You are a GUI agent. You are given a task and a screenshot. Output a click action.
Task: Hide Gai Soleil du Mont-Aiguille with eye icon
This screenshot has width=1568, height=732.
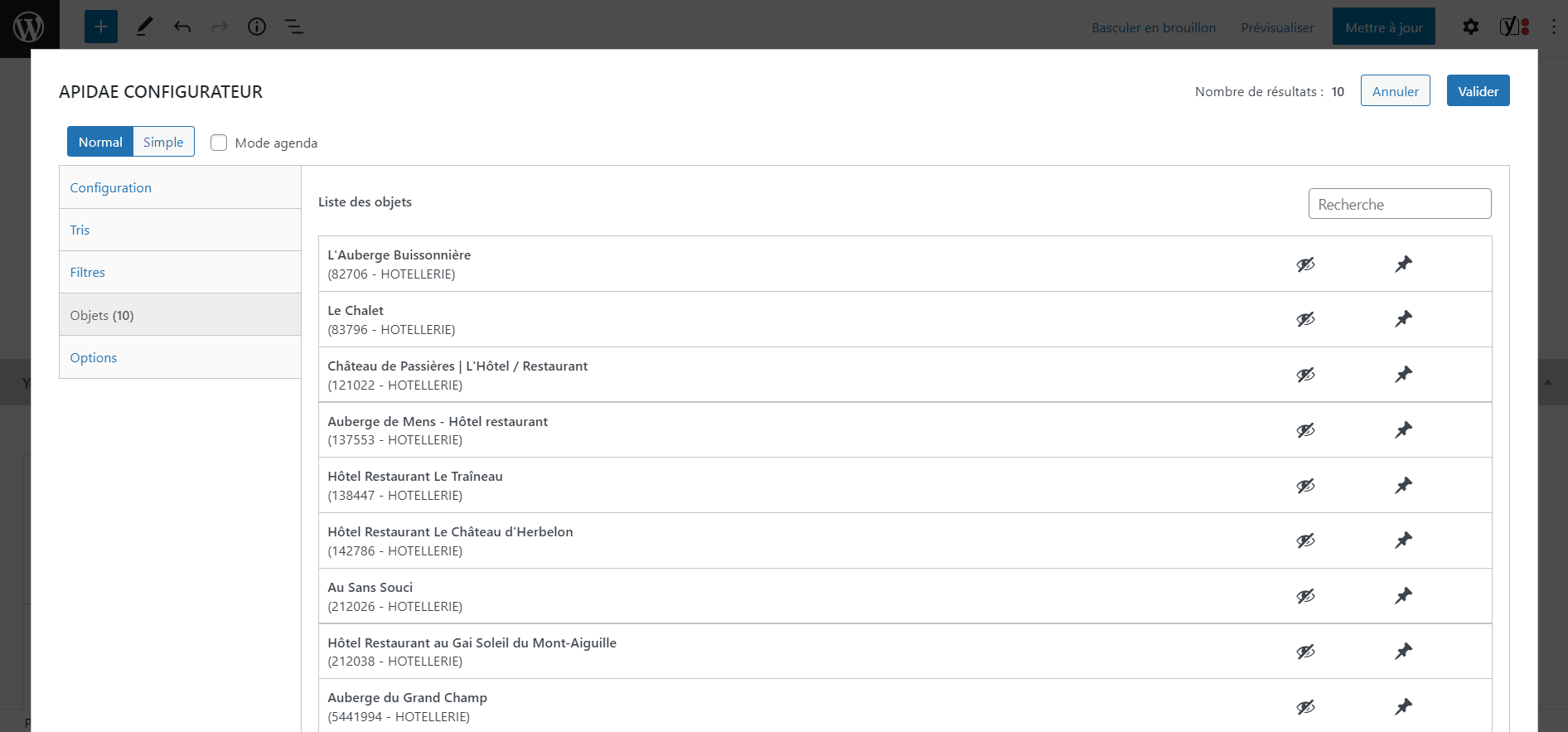click(x=1306, y=652)
